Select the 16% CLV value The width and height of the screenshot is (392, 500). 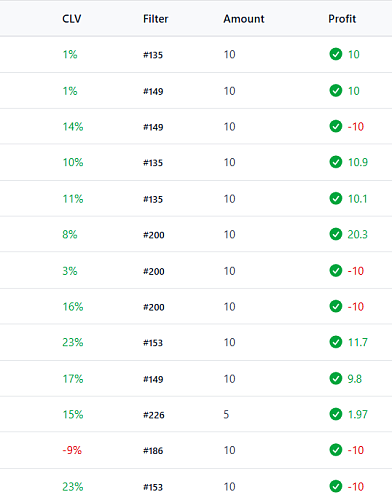73,307
